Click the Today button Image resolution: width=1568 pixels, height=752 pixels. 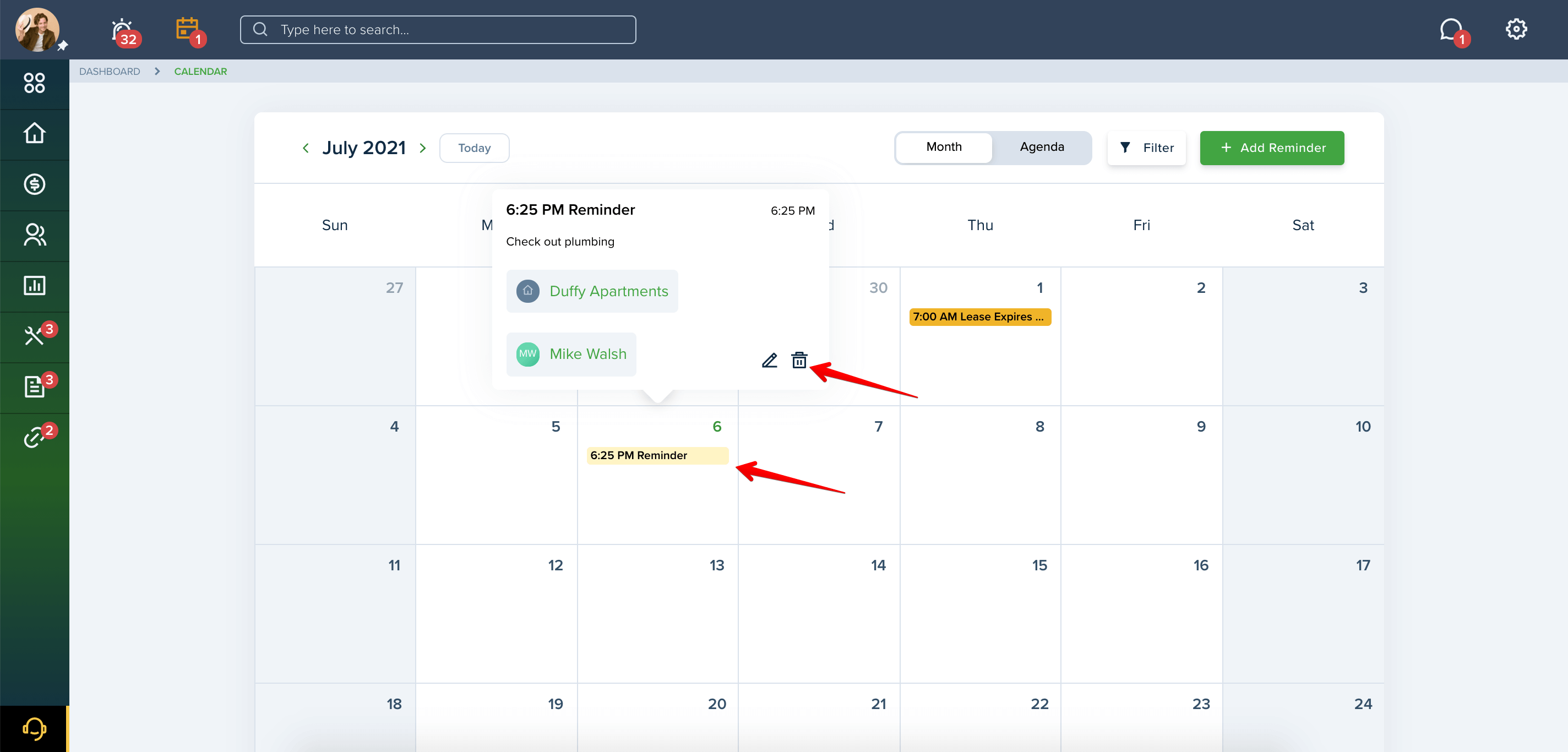click(x=474, y=148)
